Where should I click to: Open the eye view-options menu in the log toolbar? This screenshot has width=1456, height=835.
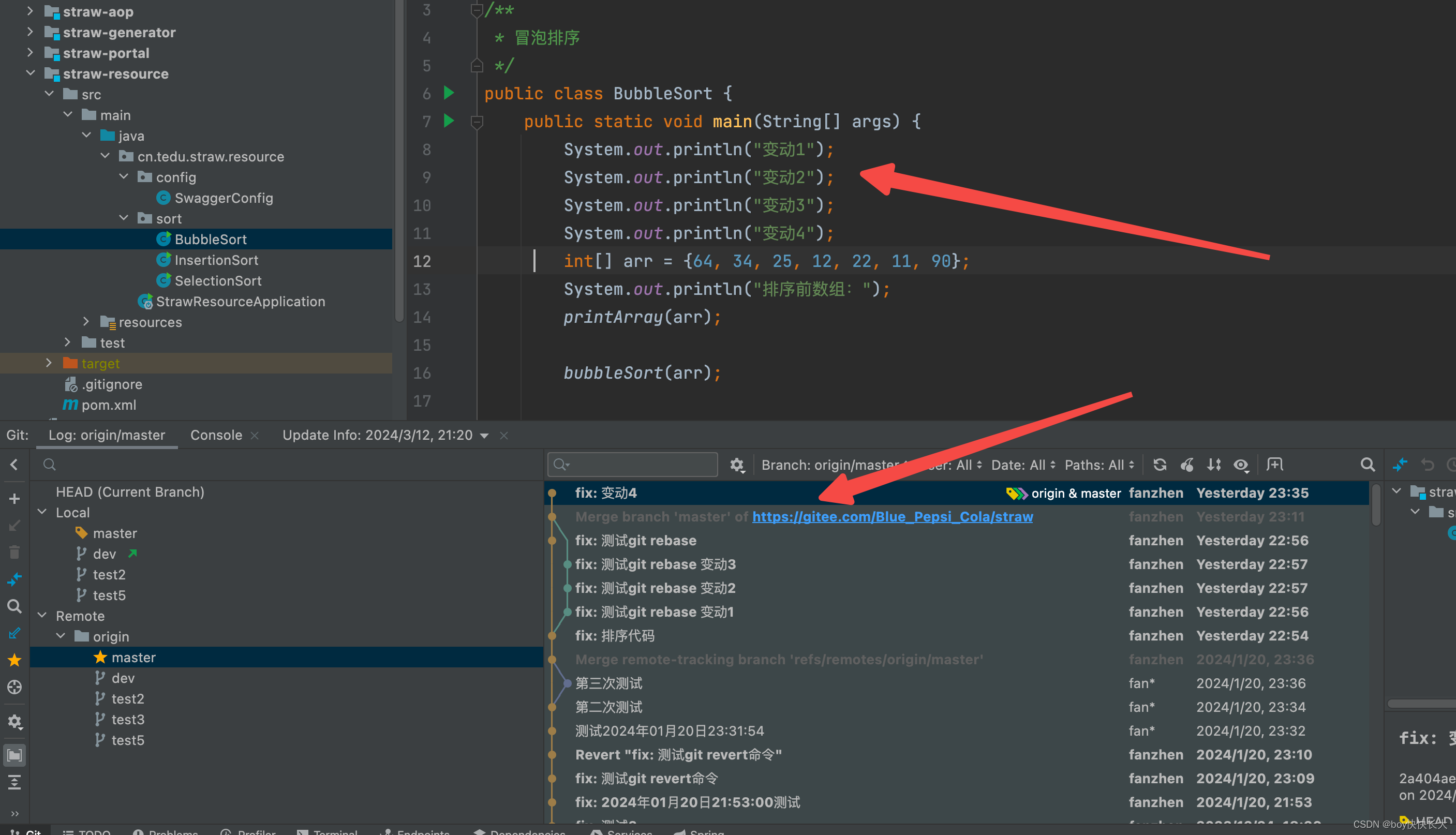point(1241,465)
